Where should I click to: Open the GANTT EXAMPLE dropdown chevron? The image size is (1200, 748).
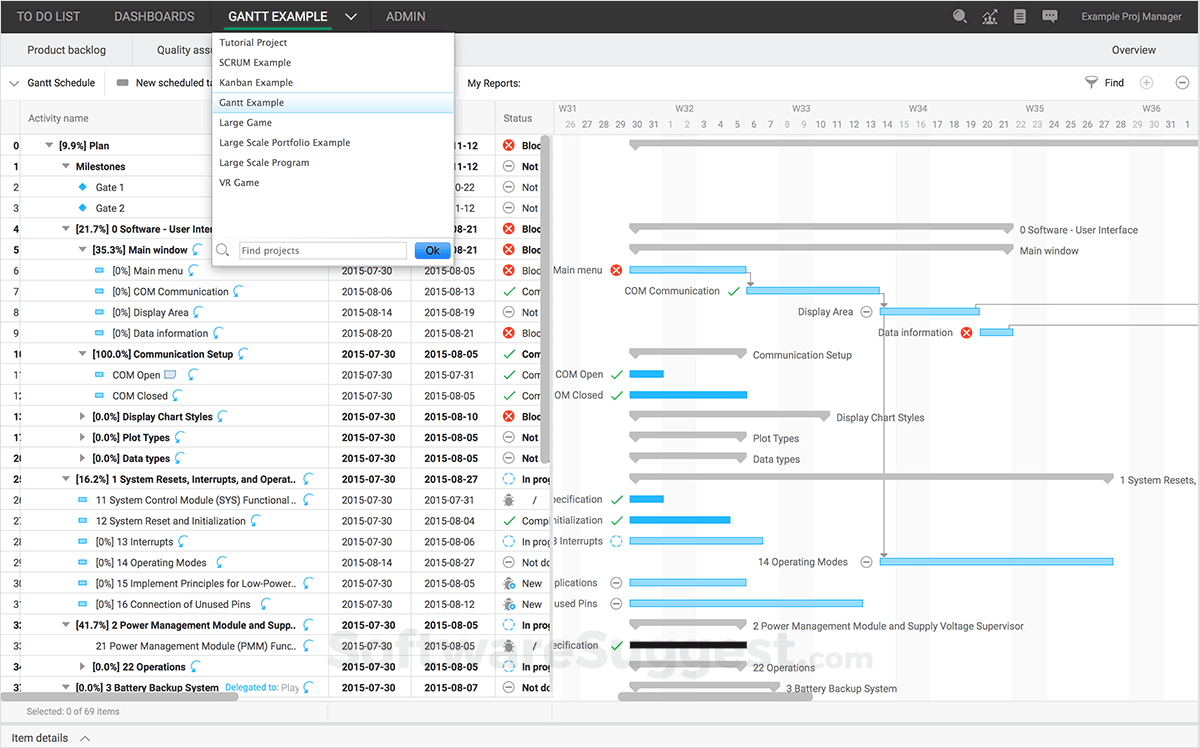pyautogui.click(x=350, y=16)
